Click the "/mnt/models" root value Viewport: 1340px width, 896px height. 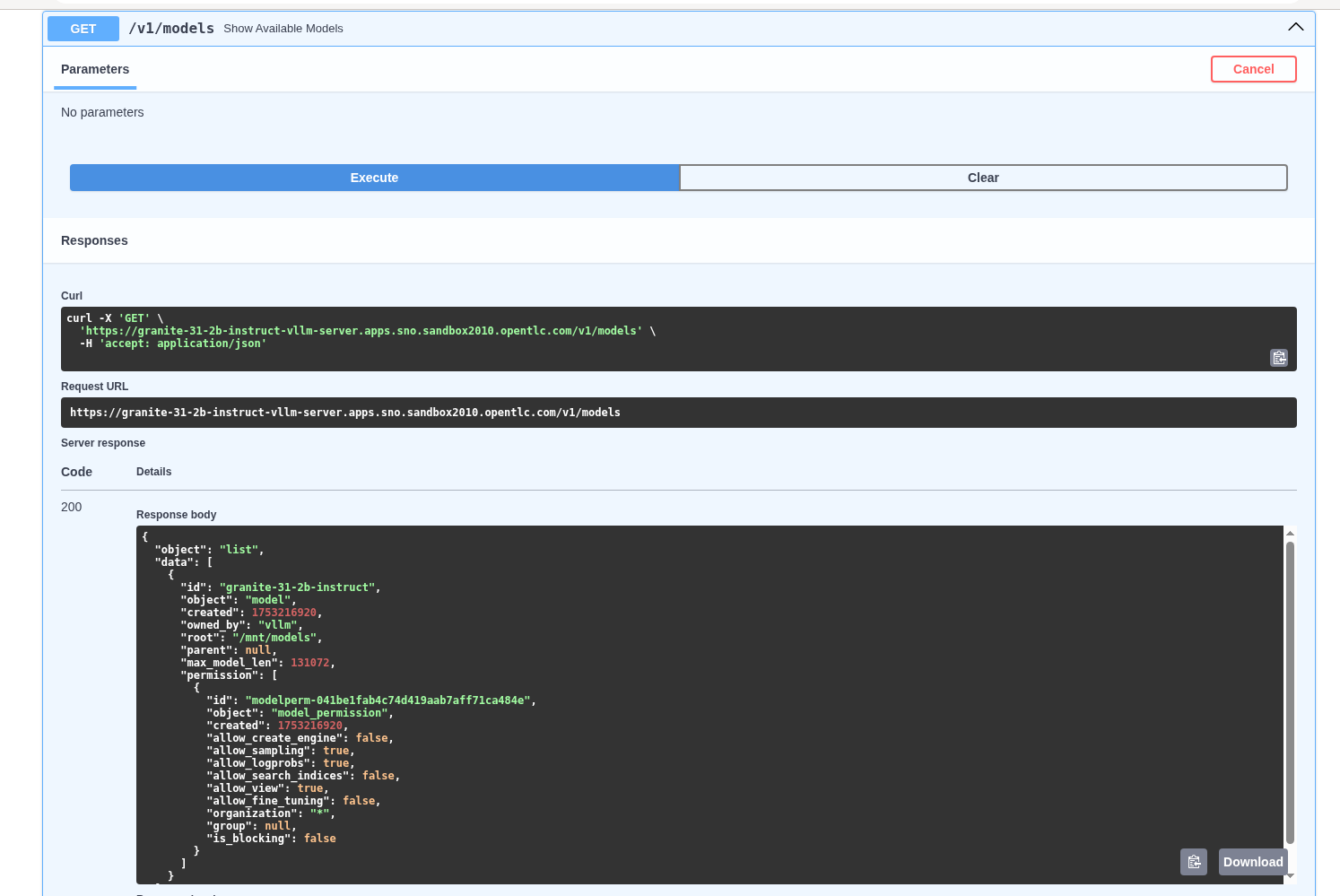[274, 638]
